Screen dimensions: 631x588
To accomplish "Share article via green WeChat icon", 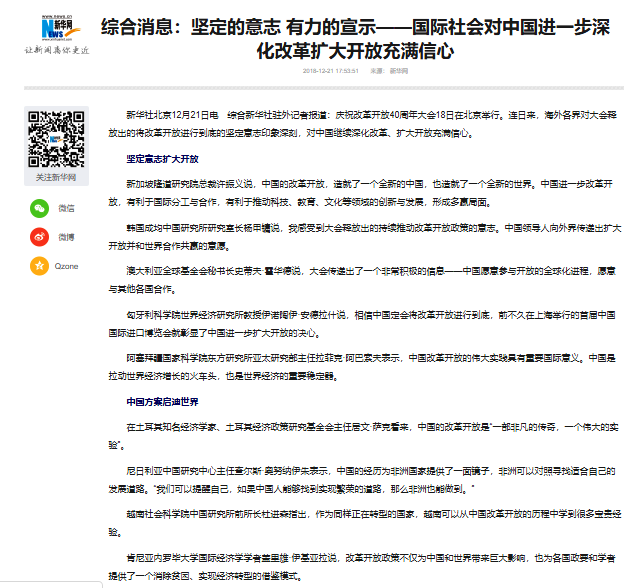I will click(39, 208).
